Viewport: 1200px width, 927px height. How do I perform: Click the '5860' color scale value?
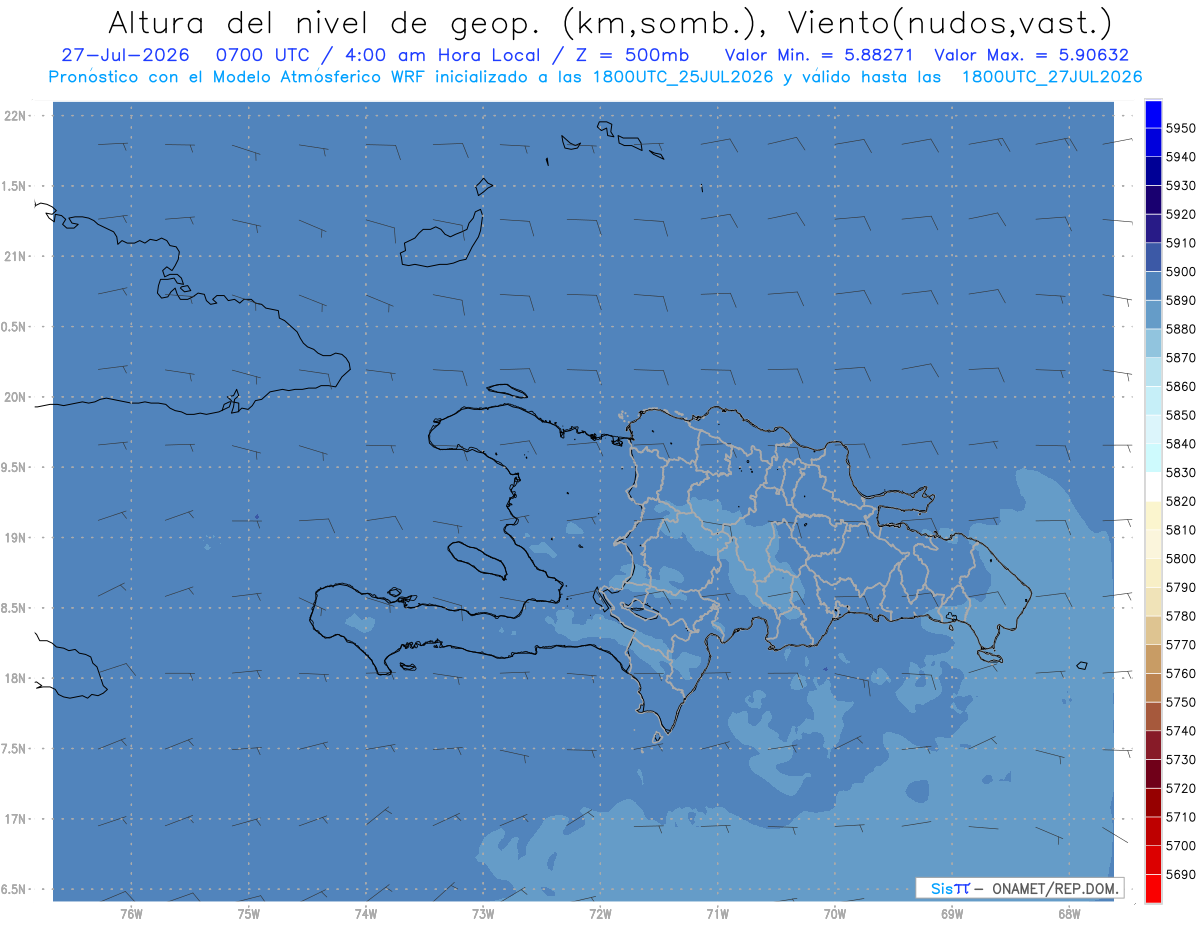point(1180,386)
